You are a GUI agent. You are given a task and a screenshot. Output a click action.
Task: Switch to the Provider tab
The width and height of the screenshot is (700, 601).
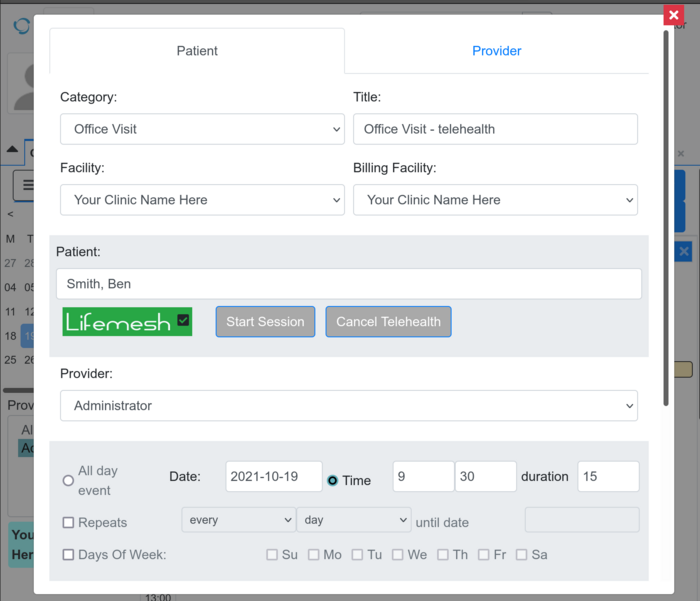(x=497, y=51)
